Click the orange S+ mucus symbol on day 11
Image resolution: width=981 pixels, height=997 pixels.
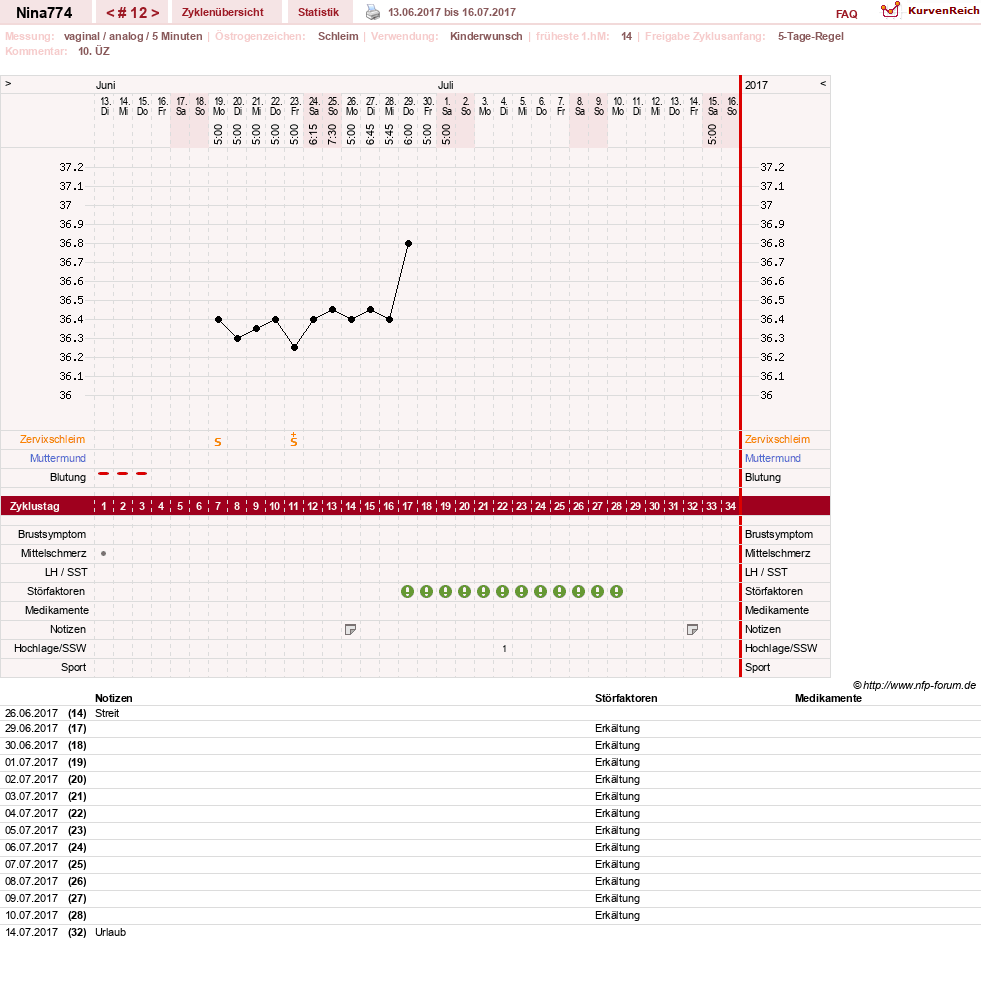point(294,439)
